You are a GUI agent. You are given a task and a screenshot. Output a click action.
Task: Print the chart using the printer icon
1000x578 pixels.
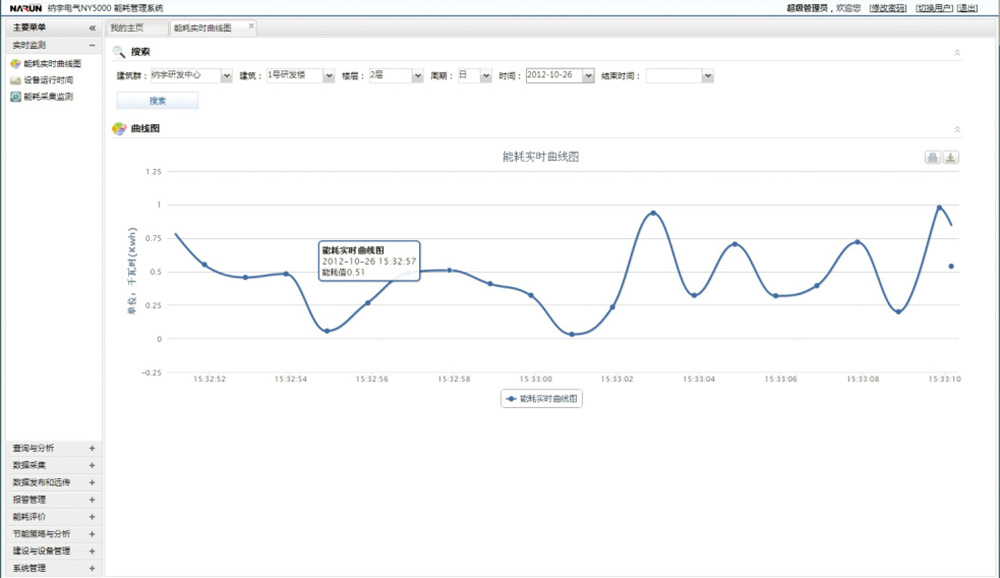click(x=932, y=158)
